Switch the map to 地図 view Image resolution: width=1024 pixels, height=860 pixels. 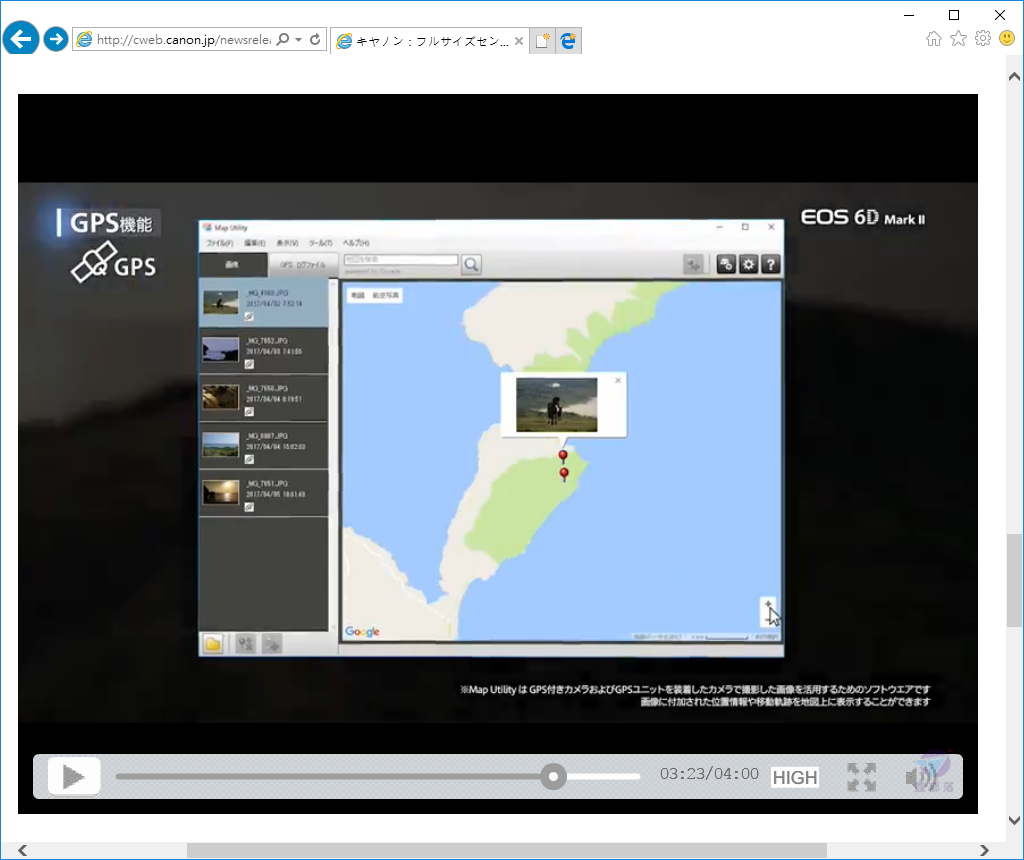[x=358, y=296]
